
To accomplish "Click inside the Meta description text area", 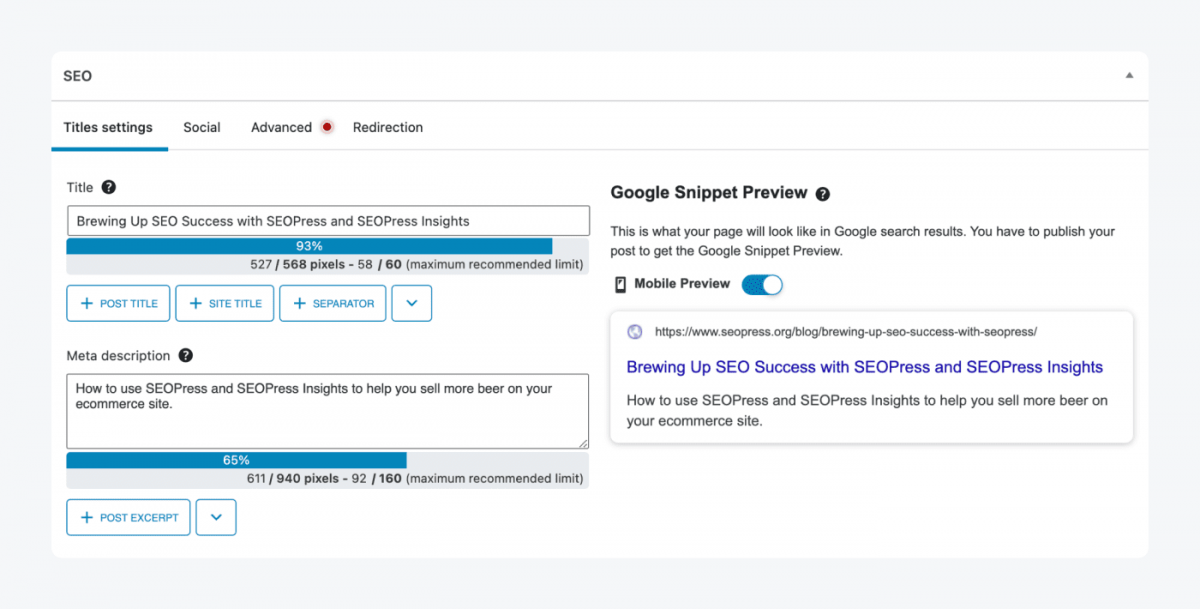I will click(327, 410).
